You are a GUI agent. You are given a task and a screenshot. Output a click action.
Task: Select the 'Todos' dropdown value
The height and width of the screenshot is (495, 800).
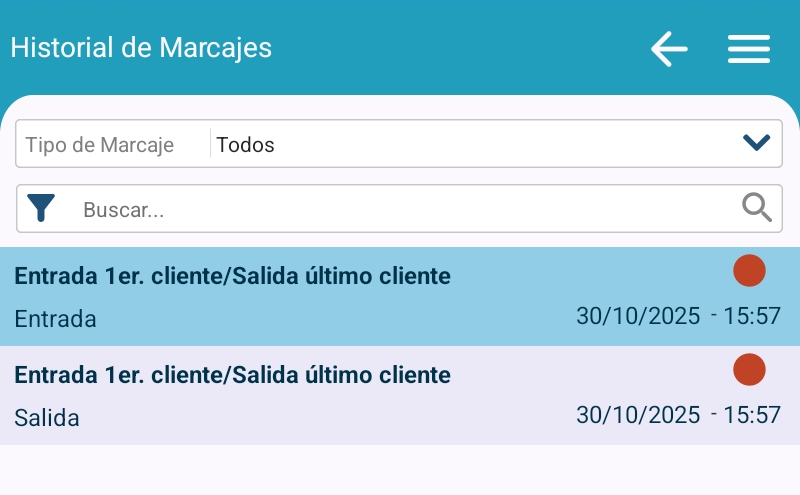[x=246, y=145]
